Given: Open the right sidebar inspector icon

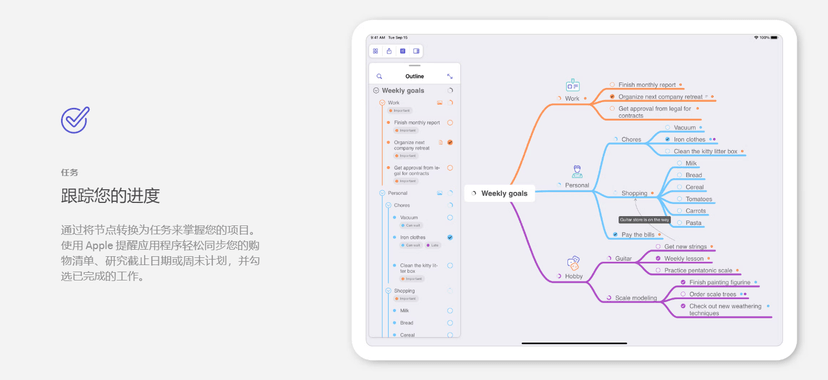Looking at the screenshot, I should pos(416,51).
